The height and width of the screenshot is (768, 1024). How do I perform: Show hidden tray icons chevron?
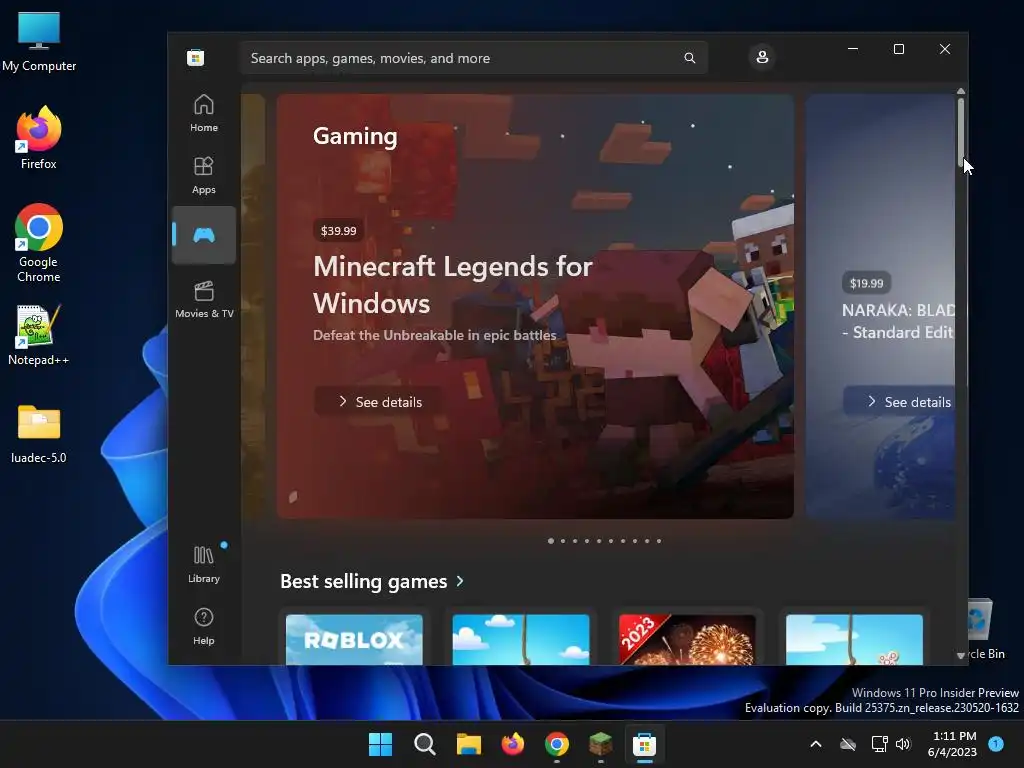pos(816,744)
